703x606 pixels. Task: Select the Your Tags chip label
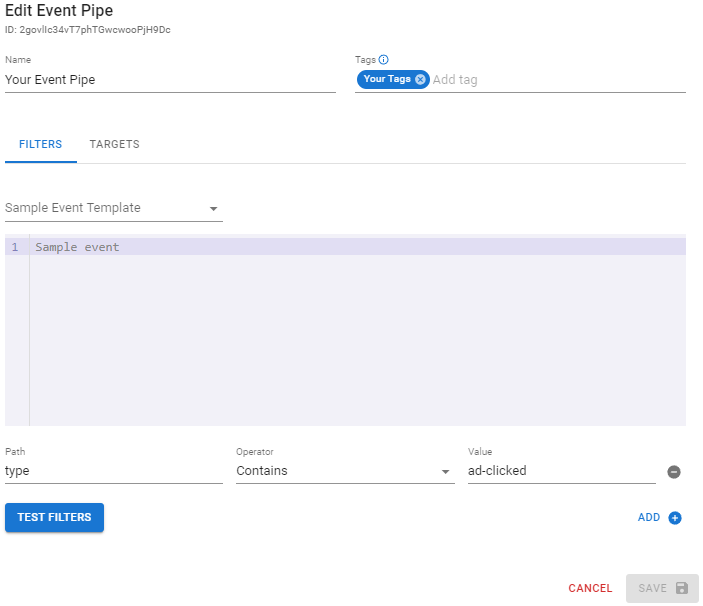(x=387, y=79)
